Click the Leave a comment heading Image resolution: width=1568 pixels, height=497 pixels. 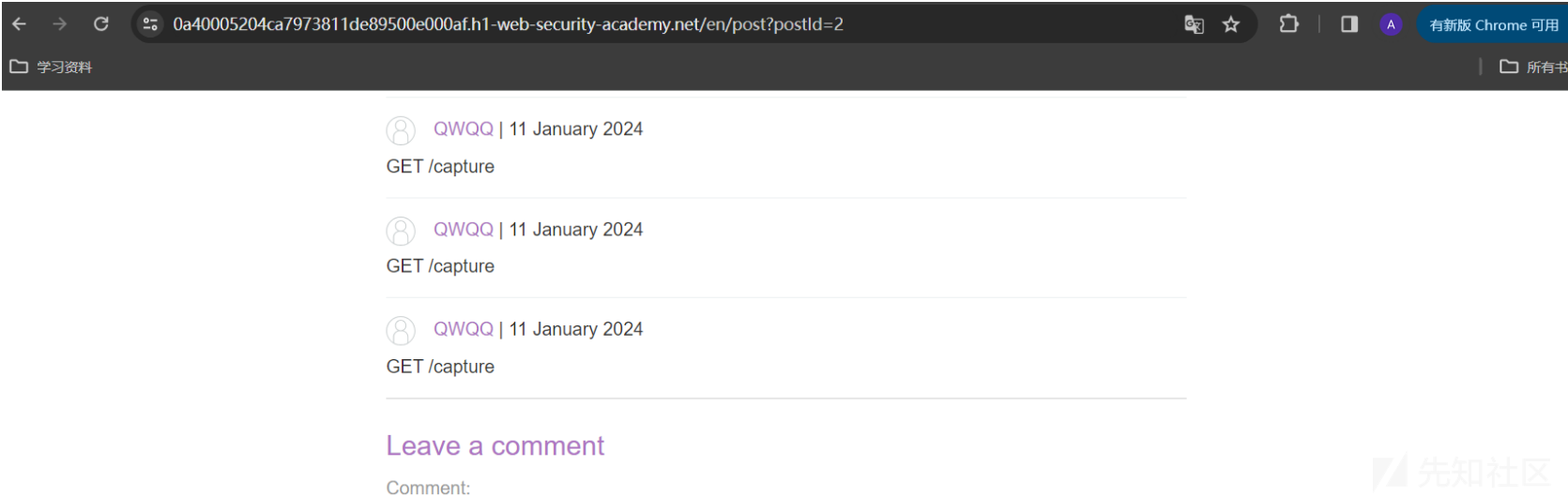[x=495, y=446]
